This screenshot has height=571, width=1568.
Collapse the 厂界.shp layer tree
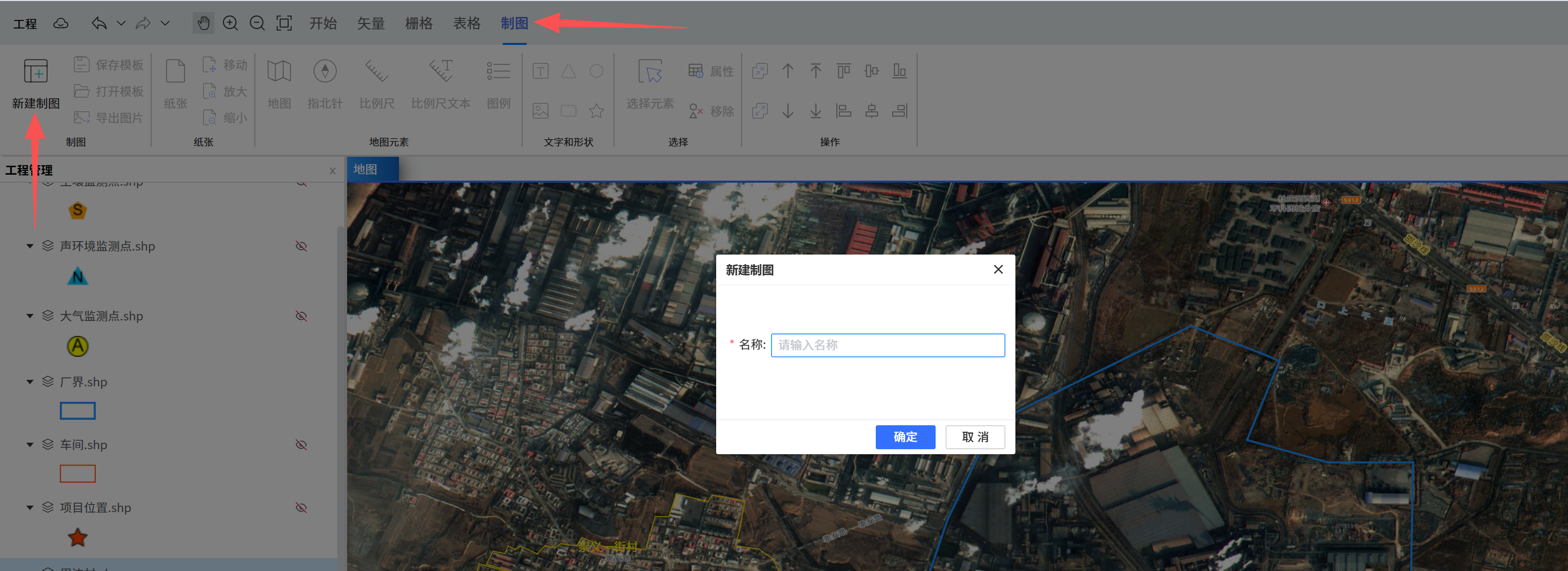tap(30, 382)
